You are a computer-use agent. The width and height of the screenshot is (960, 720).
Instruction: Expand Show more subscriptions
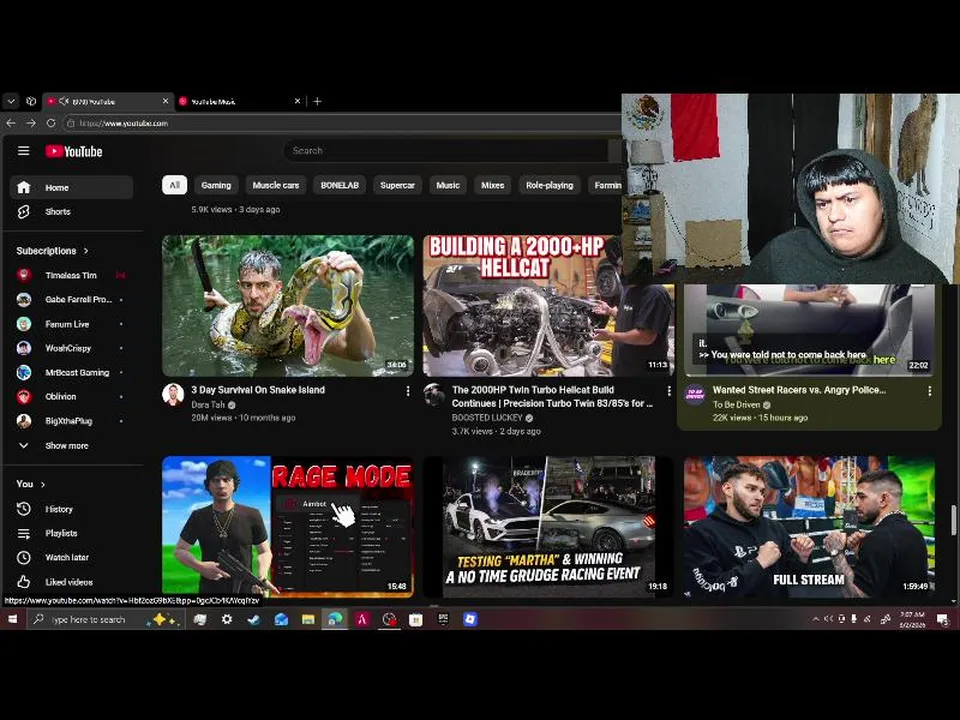coord(71,446)
